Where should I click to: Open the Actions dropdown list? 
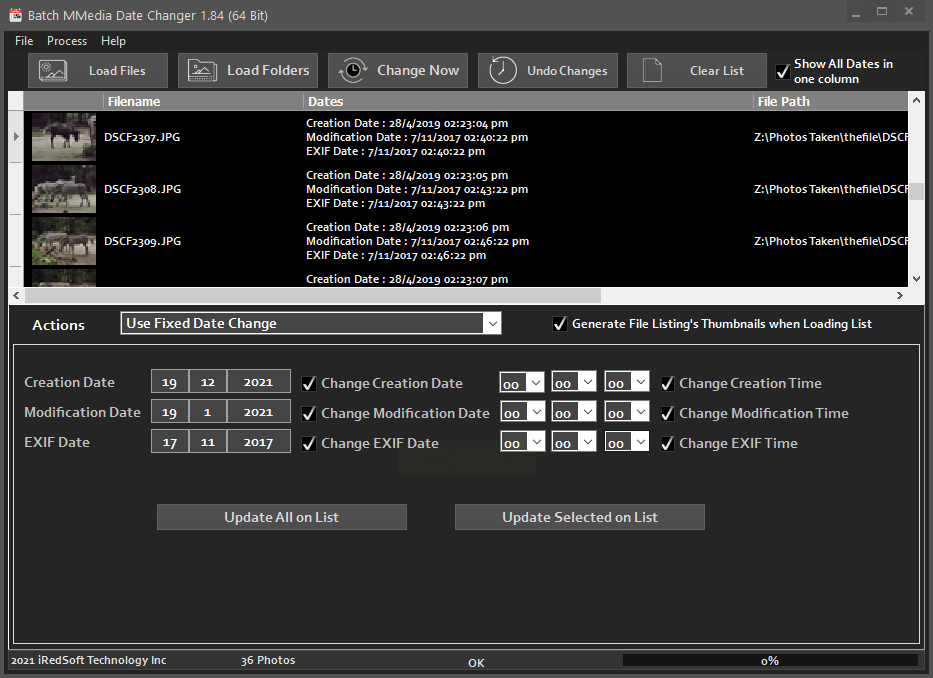pos(490,323)
